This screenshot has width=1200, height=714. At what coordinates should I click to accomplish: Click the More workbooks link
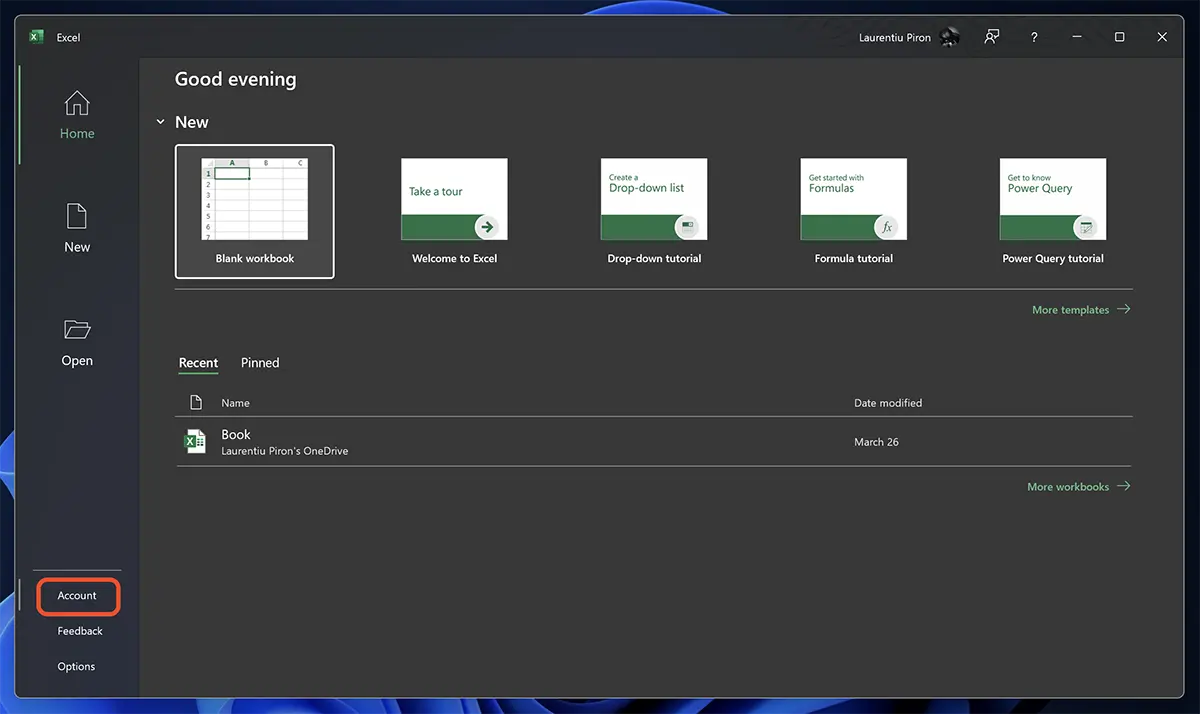pos(1079,487)
